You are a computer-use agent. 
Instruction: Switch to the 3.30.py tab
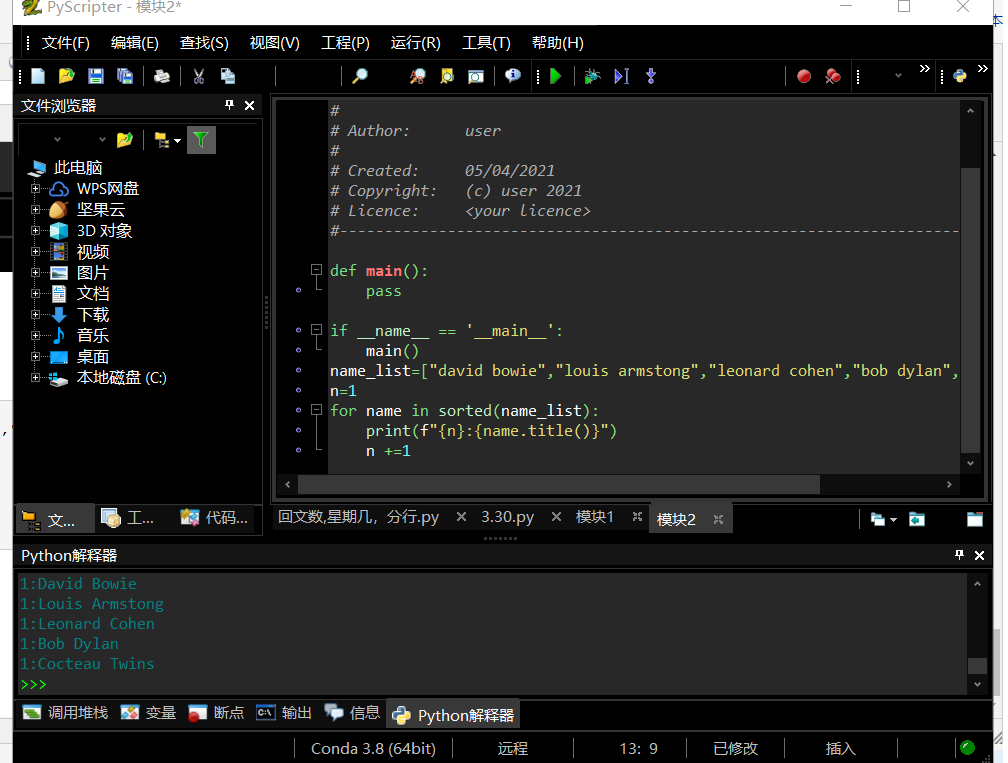(x=507, y=517)
